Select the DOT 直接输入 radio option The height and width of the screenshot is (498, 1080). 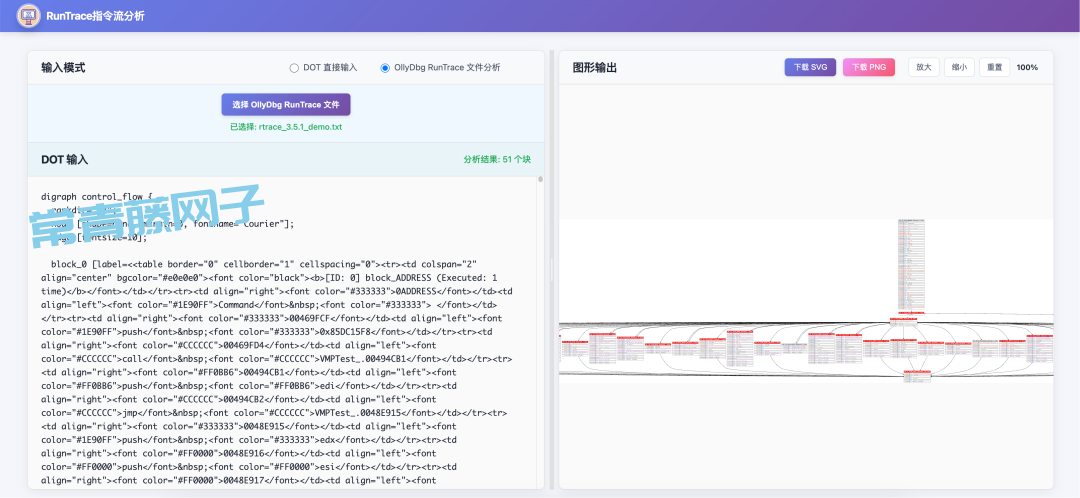point(294,68)
